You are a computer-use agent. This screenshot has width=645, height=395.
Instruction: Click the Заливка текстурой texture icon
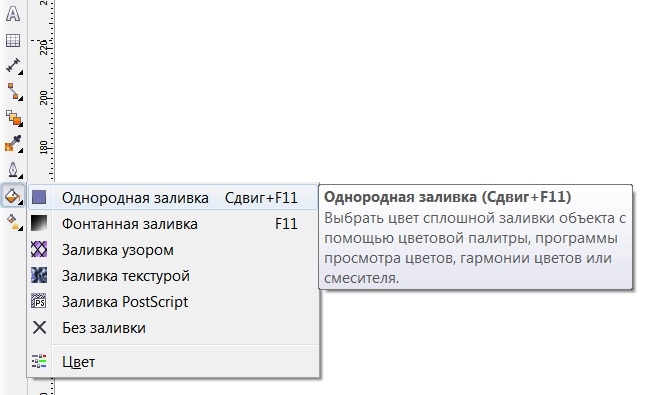coord(39,275)
